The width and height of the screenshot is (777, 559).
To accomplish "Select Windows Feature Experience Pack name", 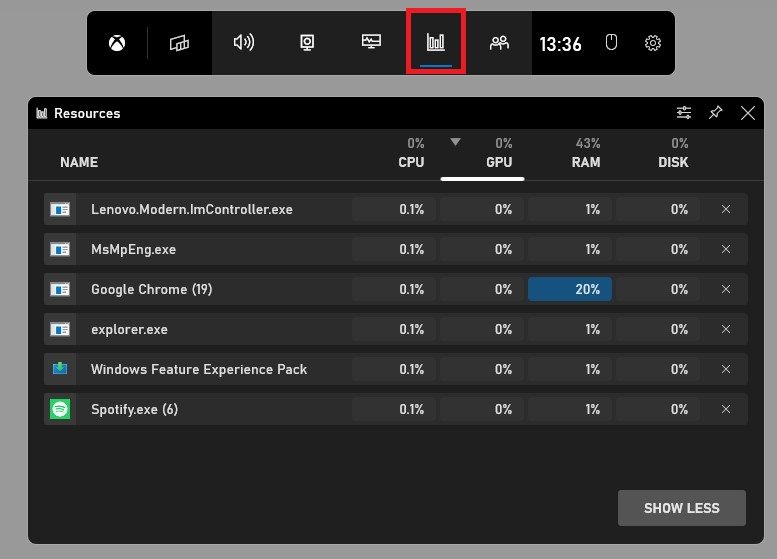I will tap(199, 369).
